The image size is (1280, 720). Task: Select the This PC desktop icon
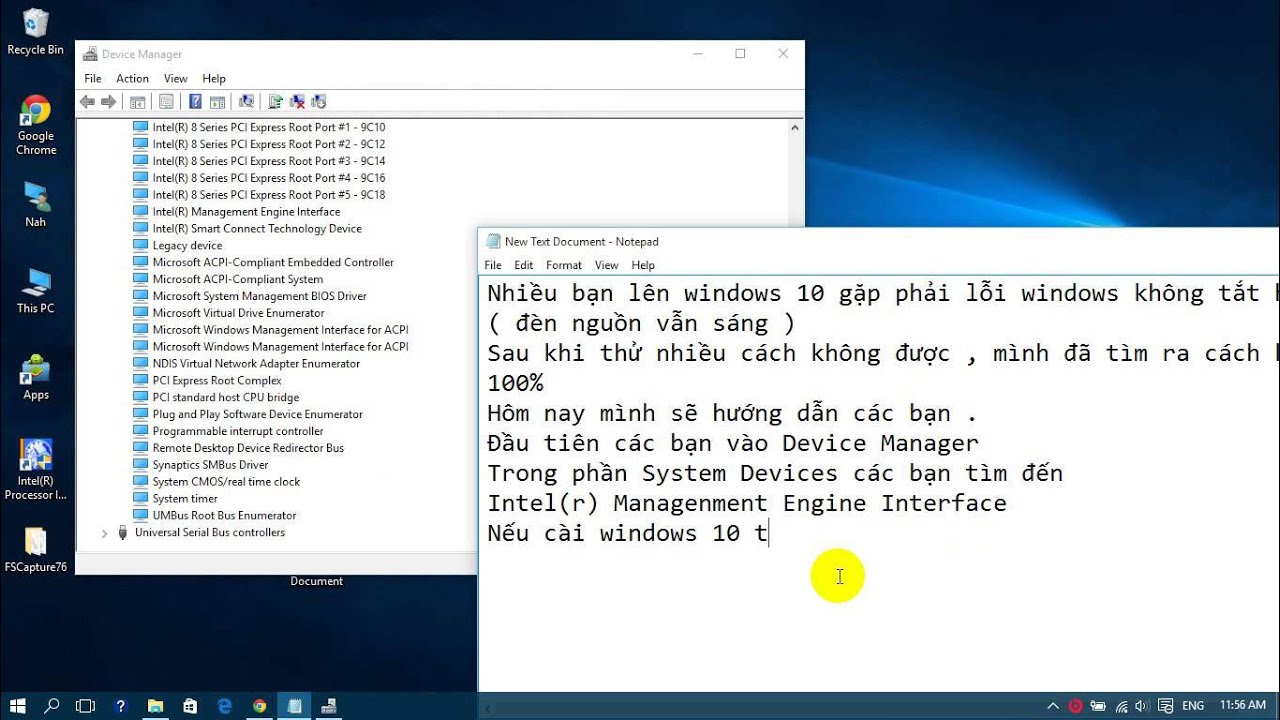[36, 290]
